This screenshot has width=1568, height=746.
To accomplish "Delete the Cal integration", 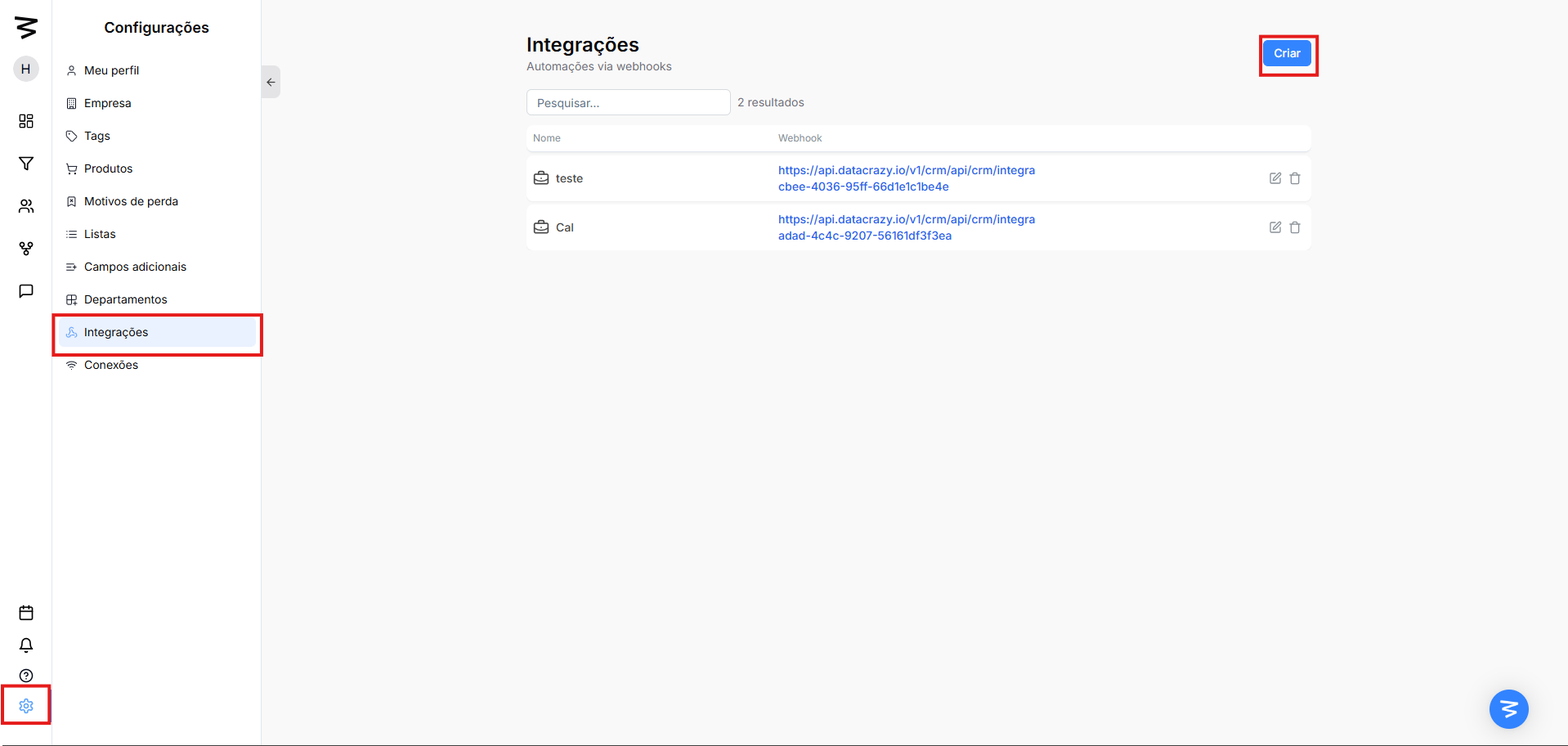I will (1295, 227).
